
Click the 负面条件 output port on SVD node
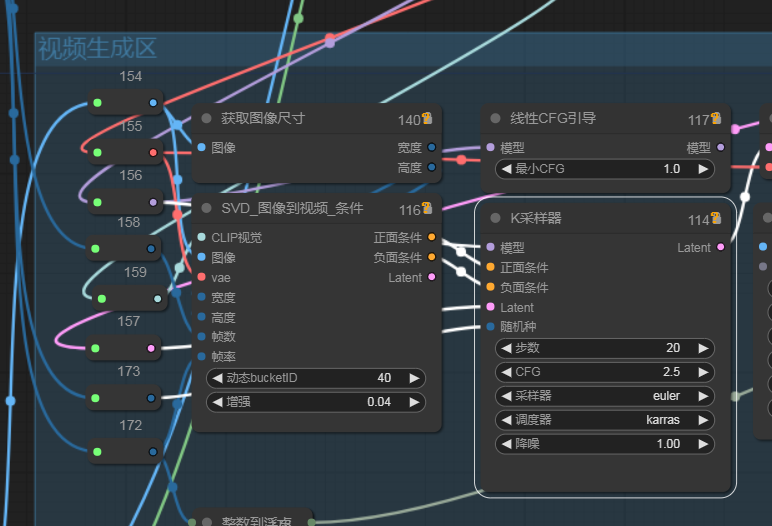(432, 257)
